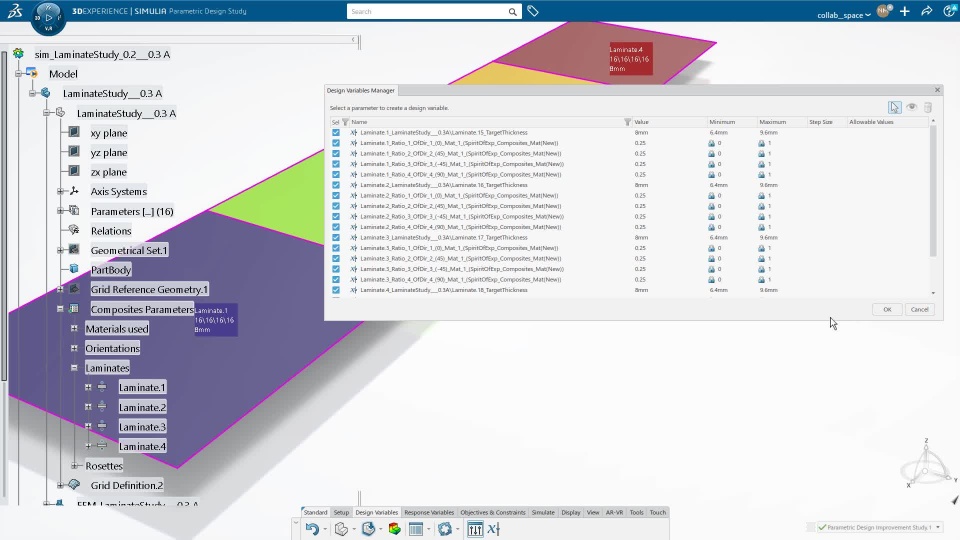Switch to the Display tab
960x540 pixels.
tap(571, 512)
